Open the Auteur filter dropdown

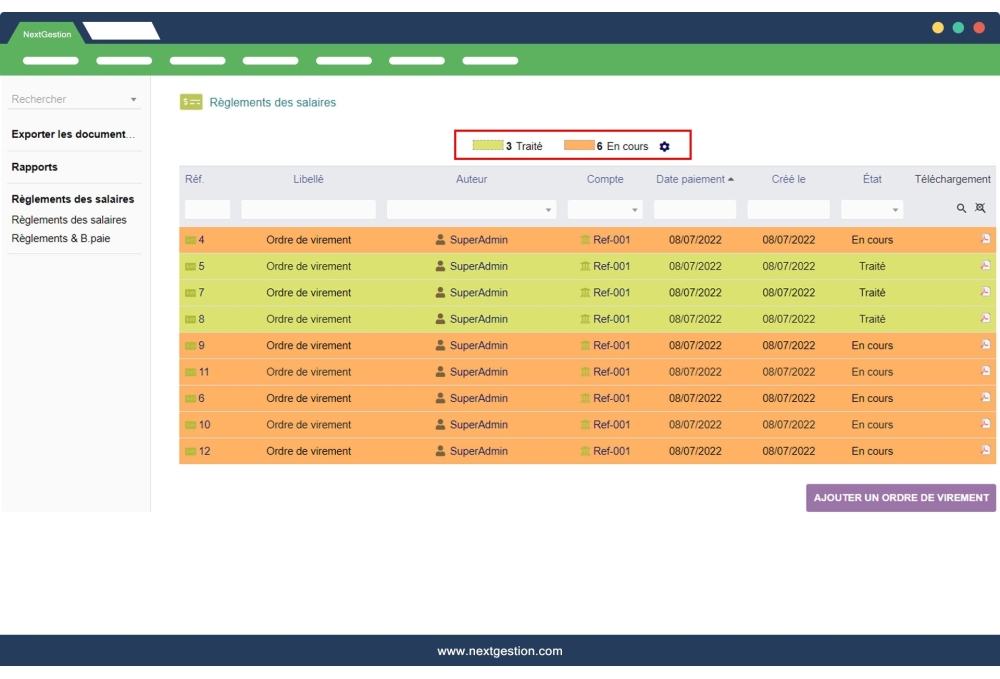[x=548, y=210]
